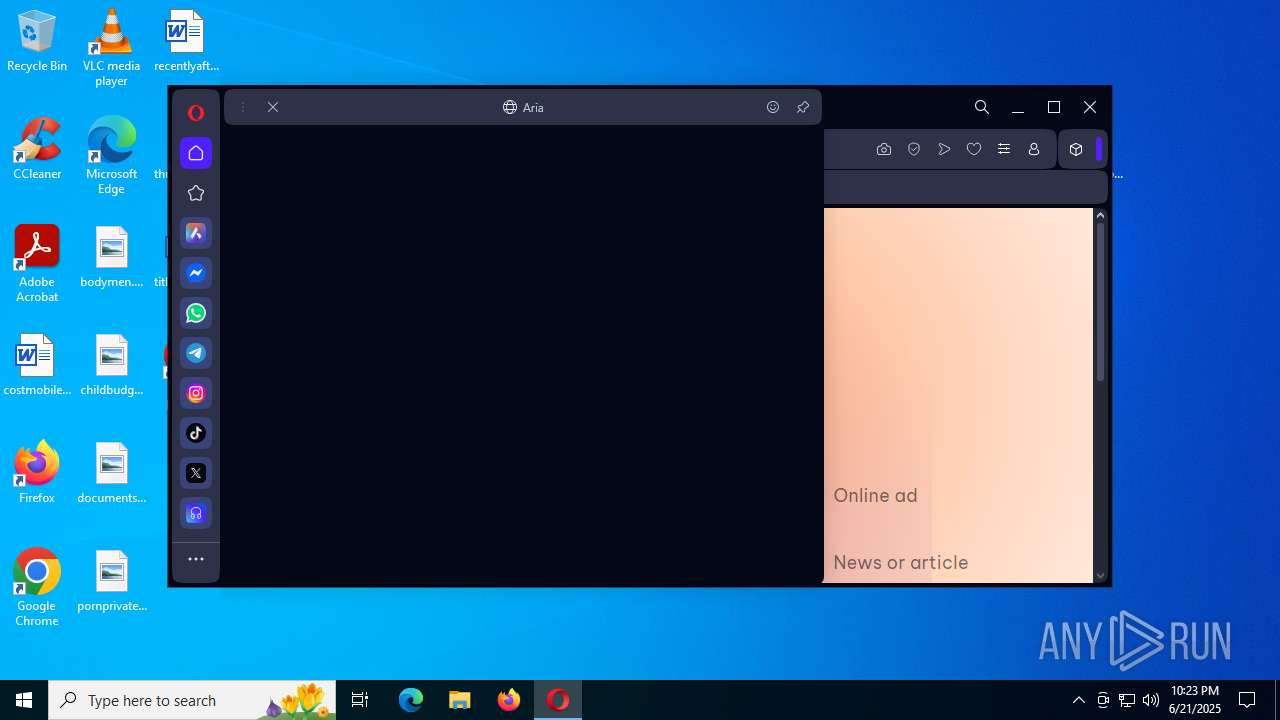Open the Opera main menu logo
The width and height of the screenshot is (1280, 720).
[196, 113]
